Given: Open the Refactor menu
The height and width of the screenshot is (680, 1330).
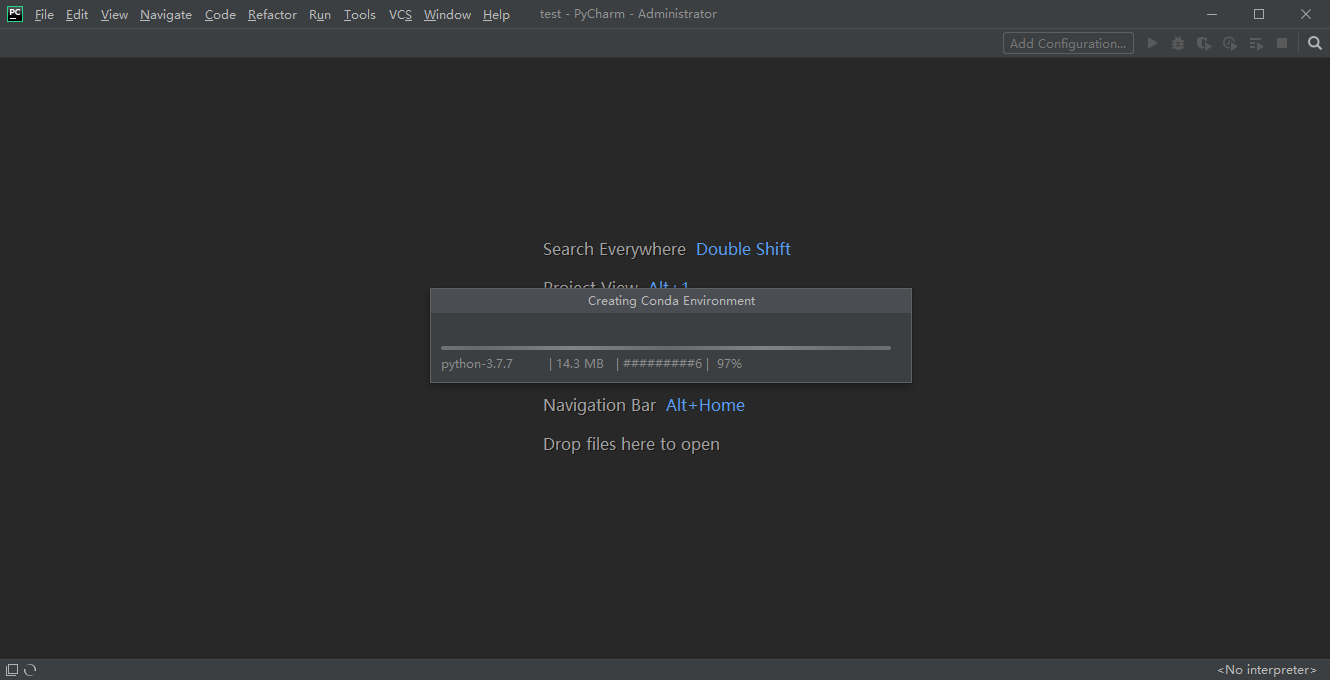Looking at the screenshot, I should coord(272,14).
